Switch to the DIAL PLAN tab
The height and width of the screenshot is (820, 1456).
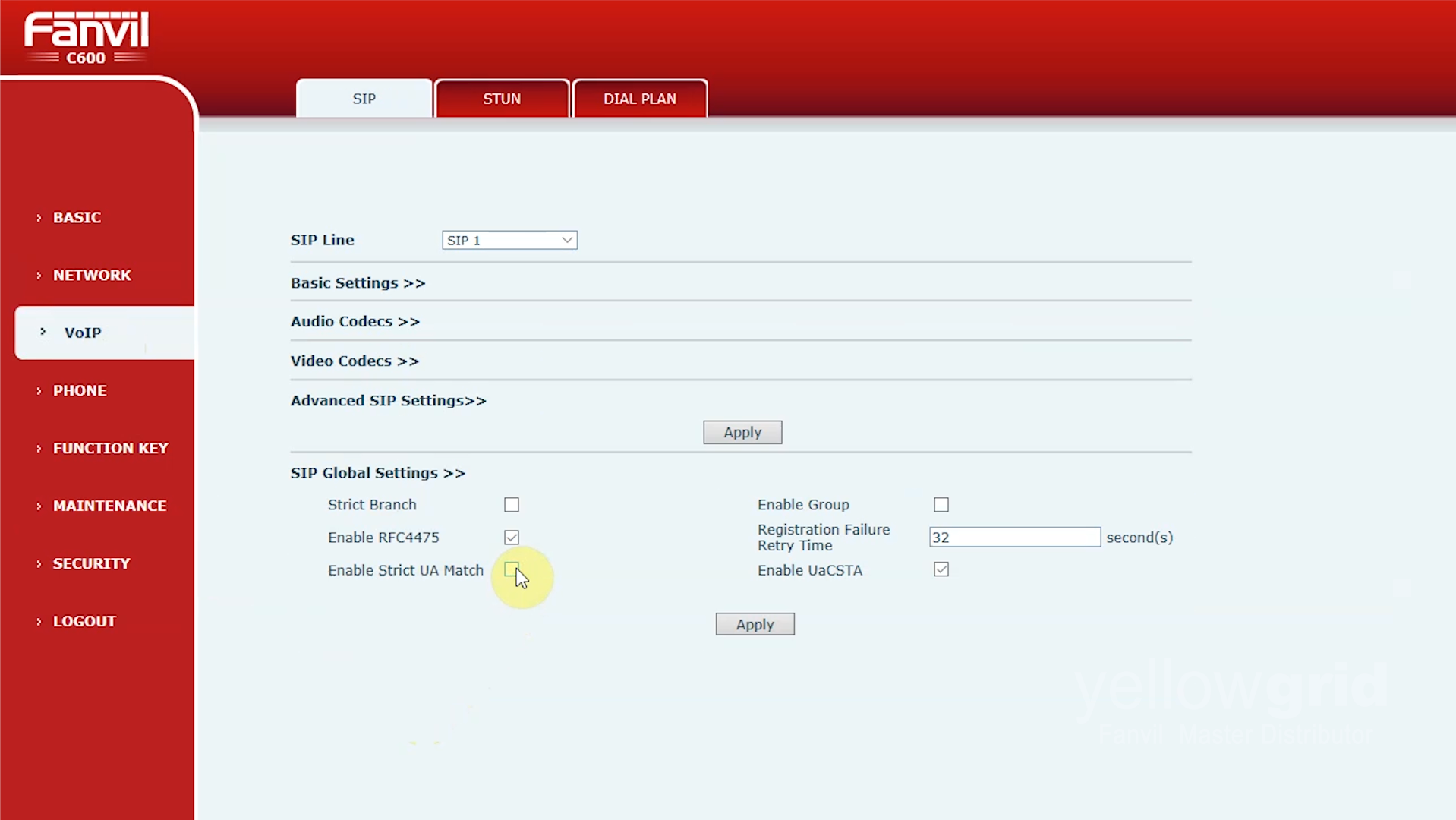[639, 99]
